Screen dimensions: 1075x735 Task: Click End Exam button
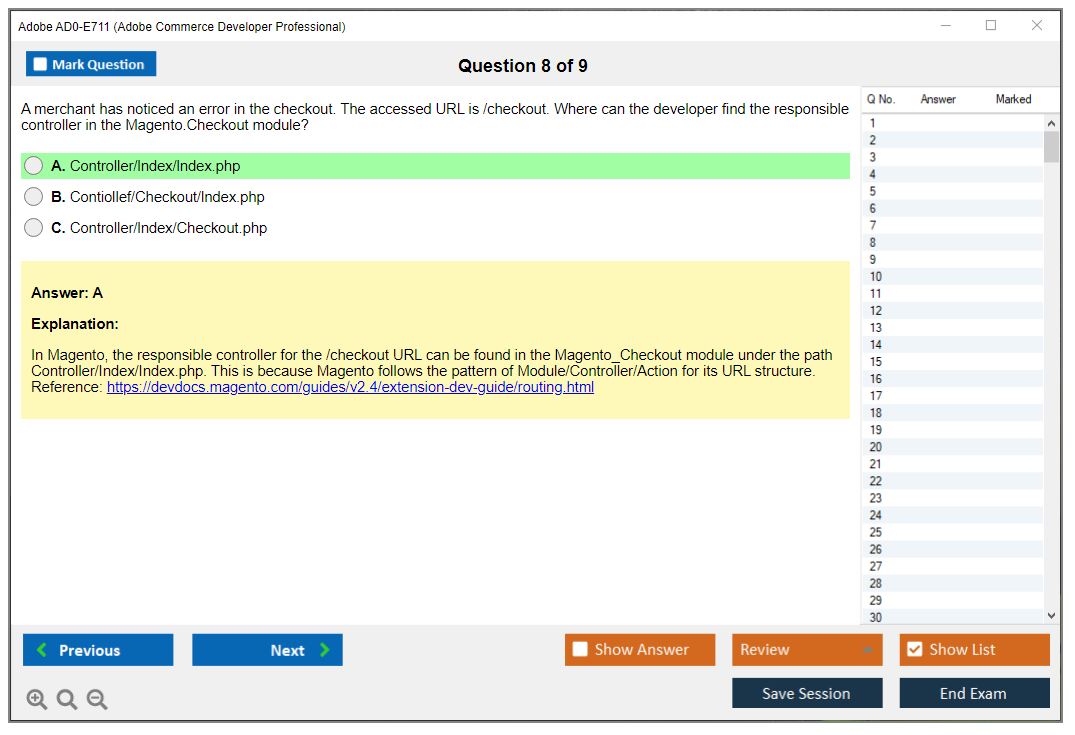974,693
